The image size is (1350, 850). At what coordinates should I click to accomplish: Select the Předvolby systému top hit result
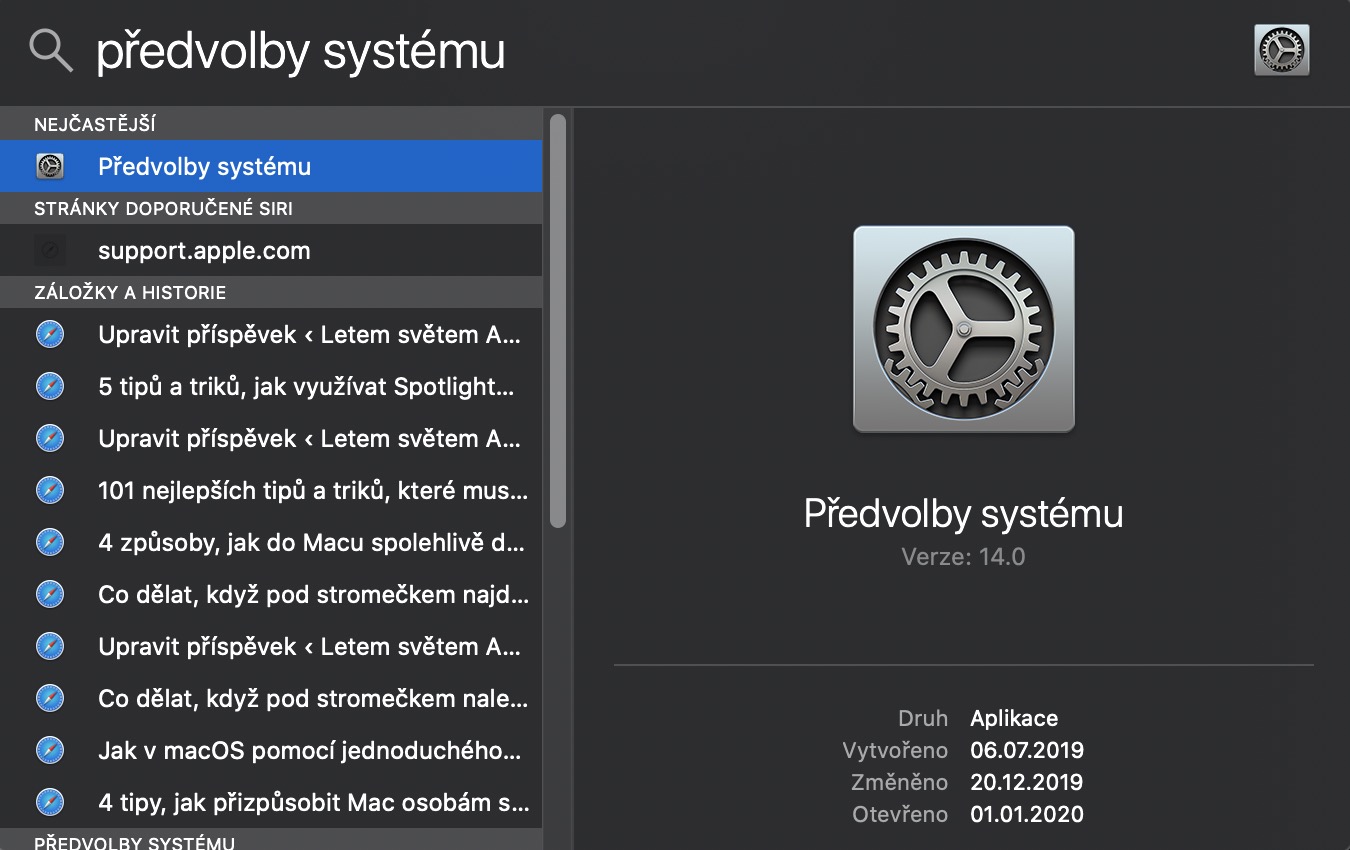click(x=270, y=167)
